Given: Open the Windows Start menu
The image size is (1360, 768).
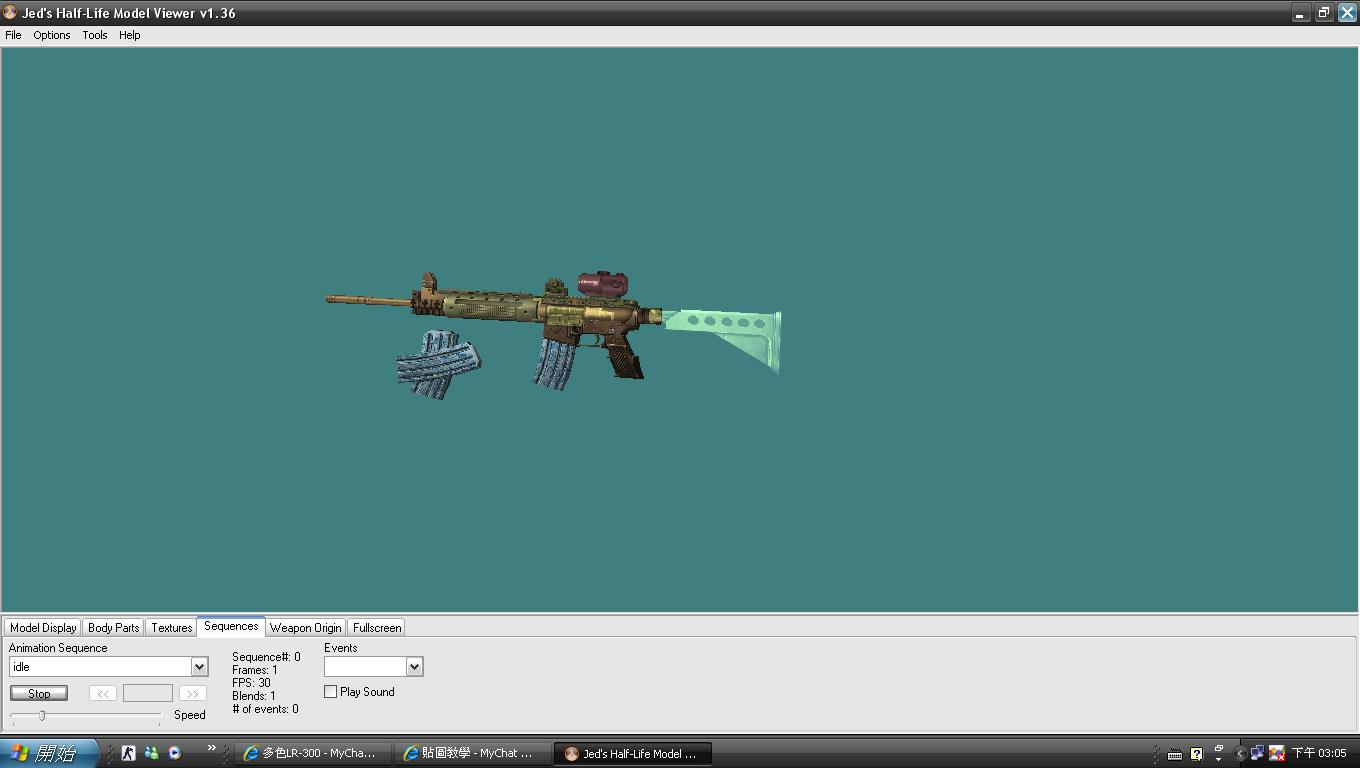Looking at the screenshot, I should coord(49,753).
